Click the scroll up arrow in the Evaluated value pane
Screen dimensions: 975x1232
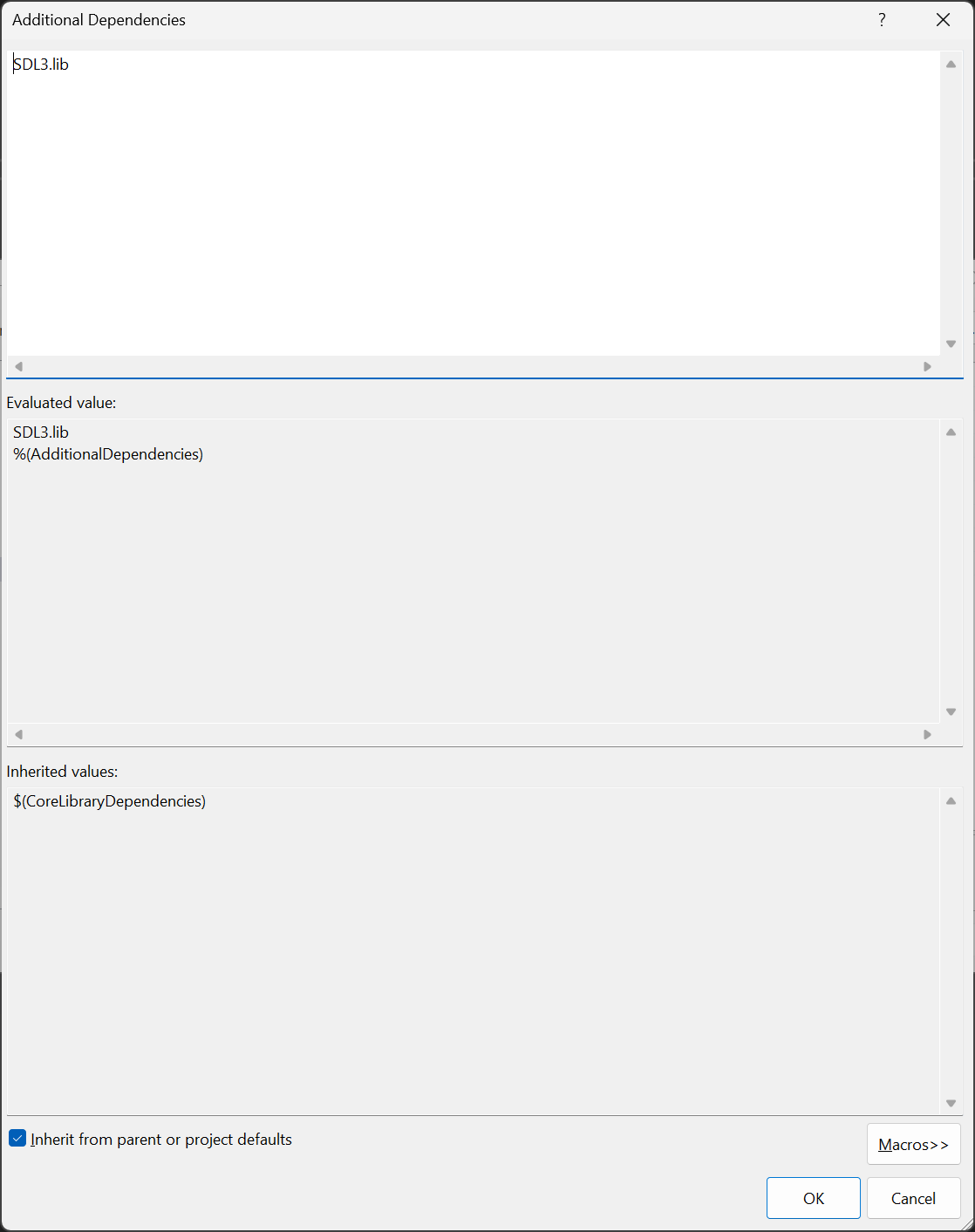coord(951,432)
